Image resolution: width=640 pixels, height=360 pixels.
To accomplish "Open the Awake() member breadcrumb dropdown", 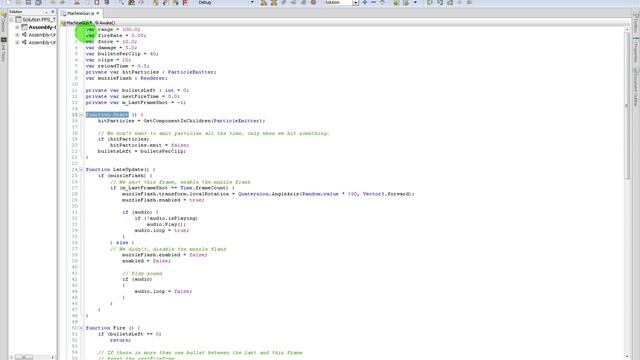I will click(105, 23).
